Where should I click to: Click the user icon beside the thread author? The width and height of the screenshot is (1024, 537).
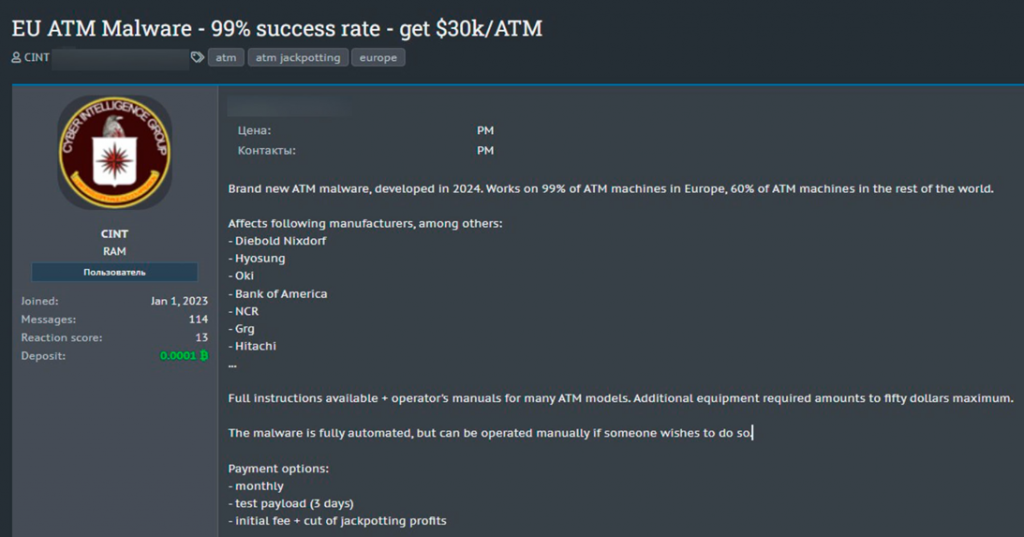16,58
